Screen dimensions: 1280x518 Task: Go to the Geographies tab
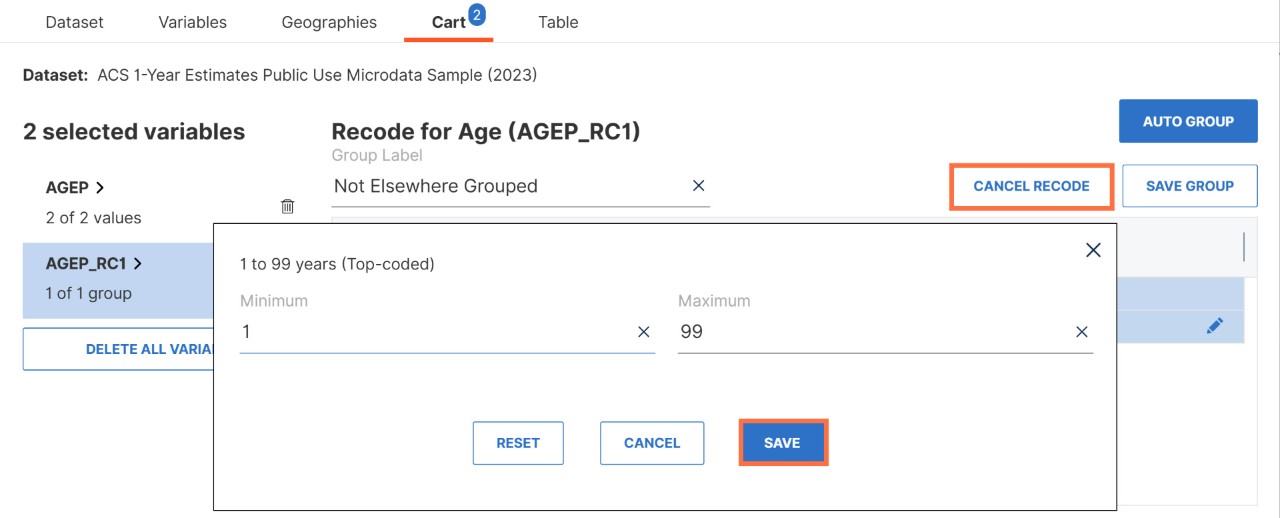329,22
